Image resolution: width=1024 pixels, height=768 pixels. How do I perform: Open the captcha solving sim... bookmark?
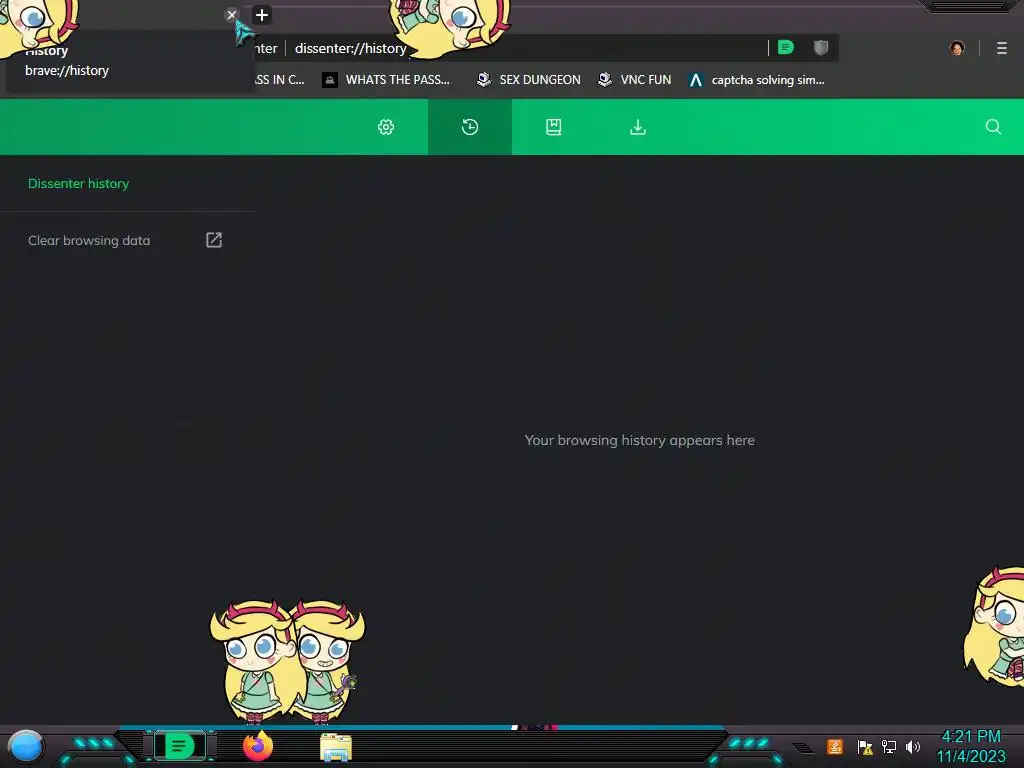tap(757, 80)
